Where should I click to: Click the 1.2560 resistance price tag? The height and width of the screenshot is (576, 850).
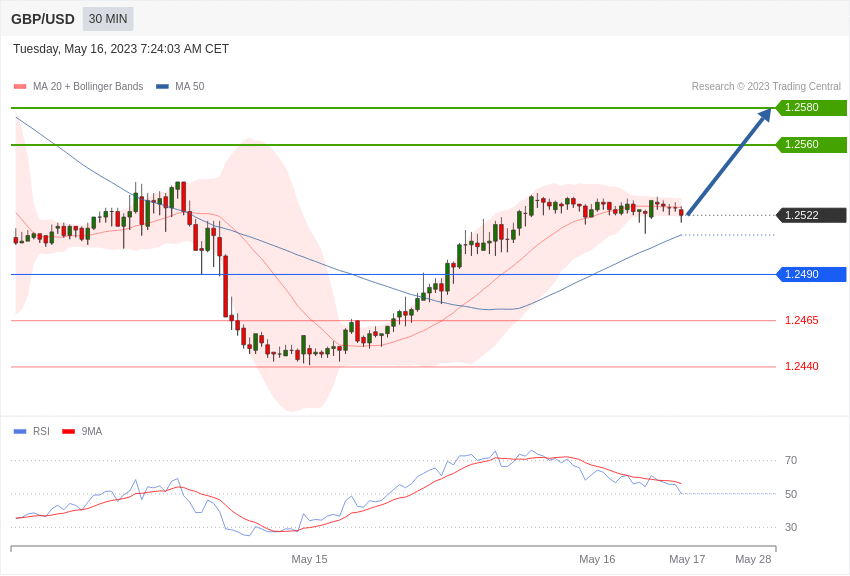pos(811,144)
